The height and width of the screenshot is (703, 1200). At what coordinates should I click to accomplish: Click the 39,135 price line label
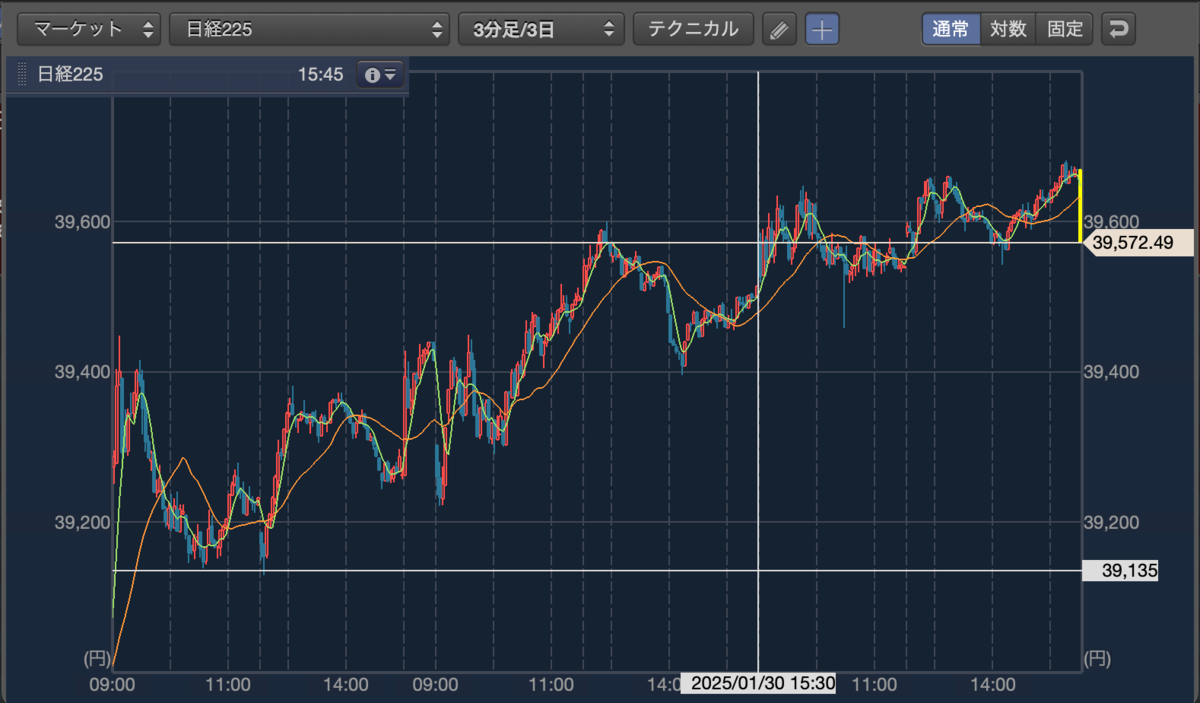(1120, 571)
